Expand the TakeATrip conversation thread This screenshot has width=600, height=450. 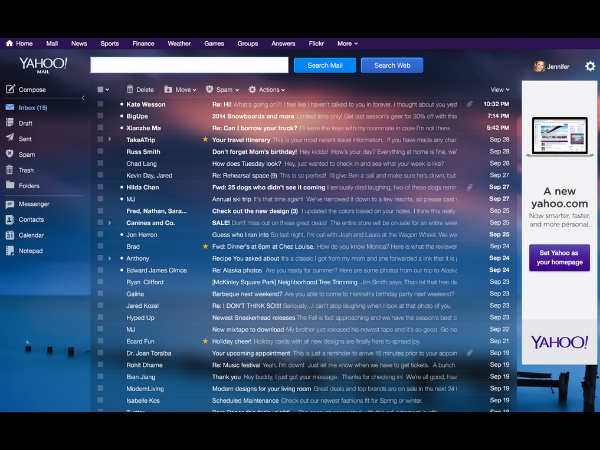110,139
